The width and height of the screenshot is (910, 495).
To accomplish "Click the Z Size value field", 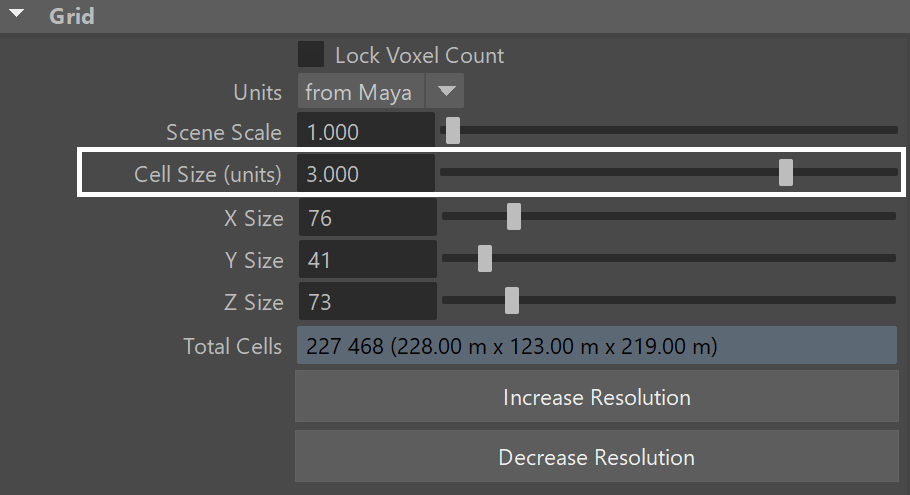I will click(367, 301).
